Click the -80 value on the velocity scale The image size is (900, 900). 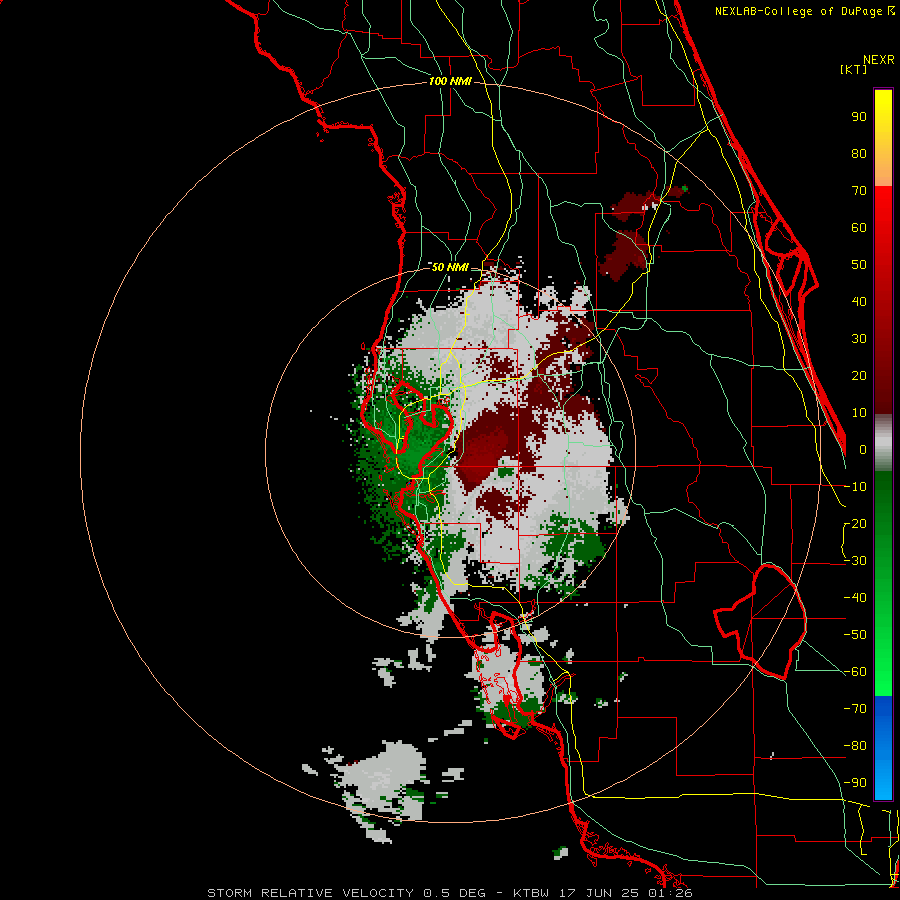(855, 746)
